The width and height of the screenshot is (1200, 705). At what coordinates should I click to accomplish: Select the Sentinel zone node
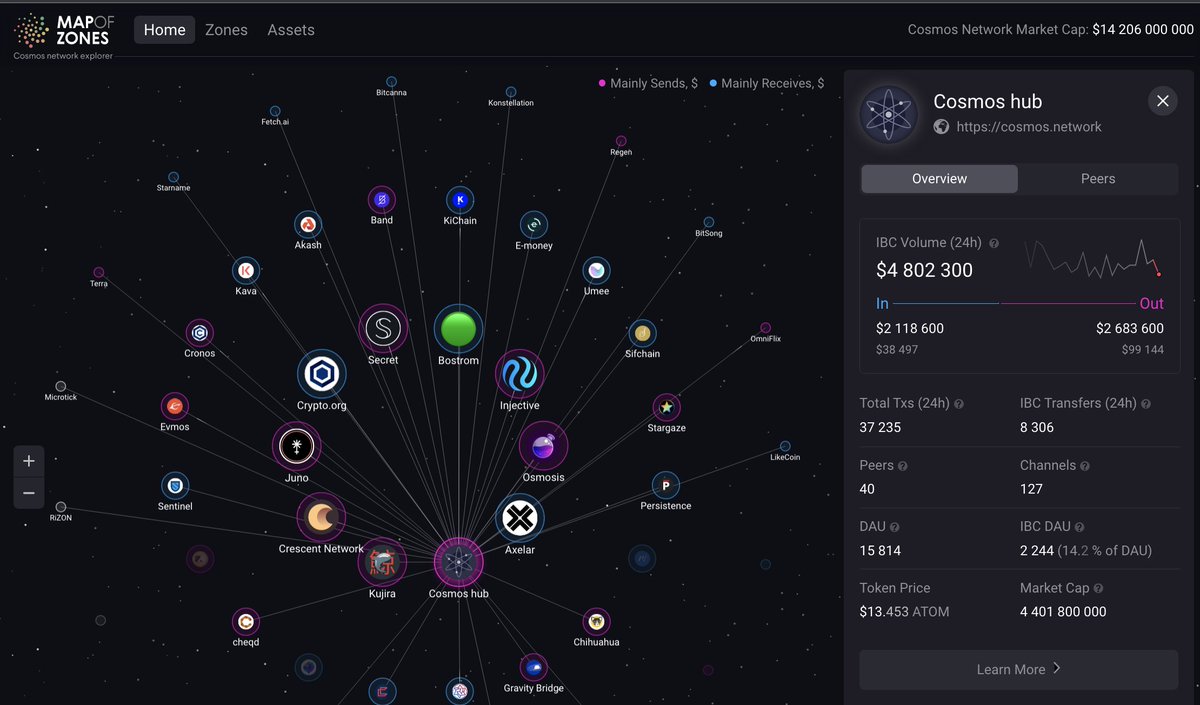click(175, 486)
